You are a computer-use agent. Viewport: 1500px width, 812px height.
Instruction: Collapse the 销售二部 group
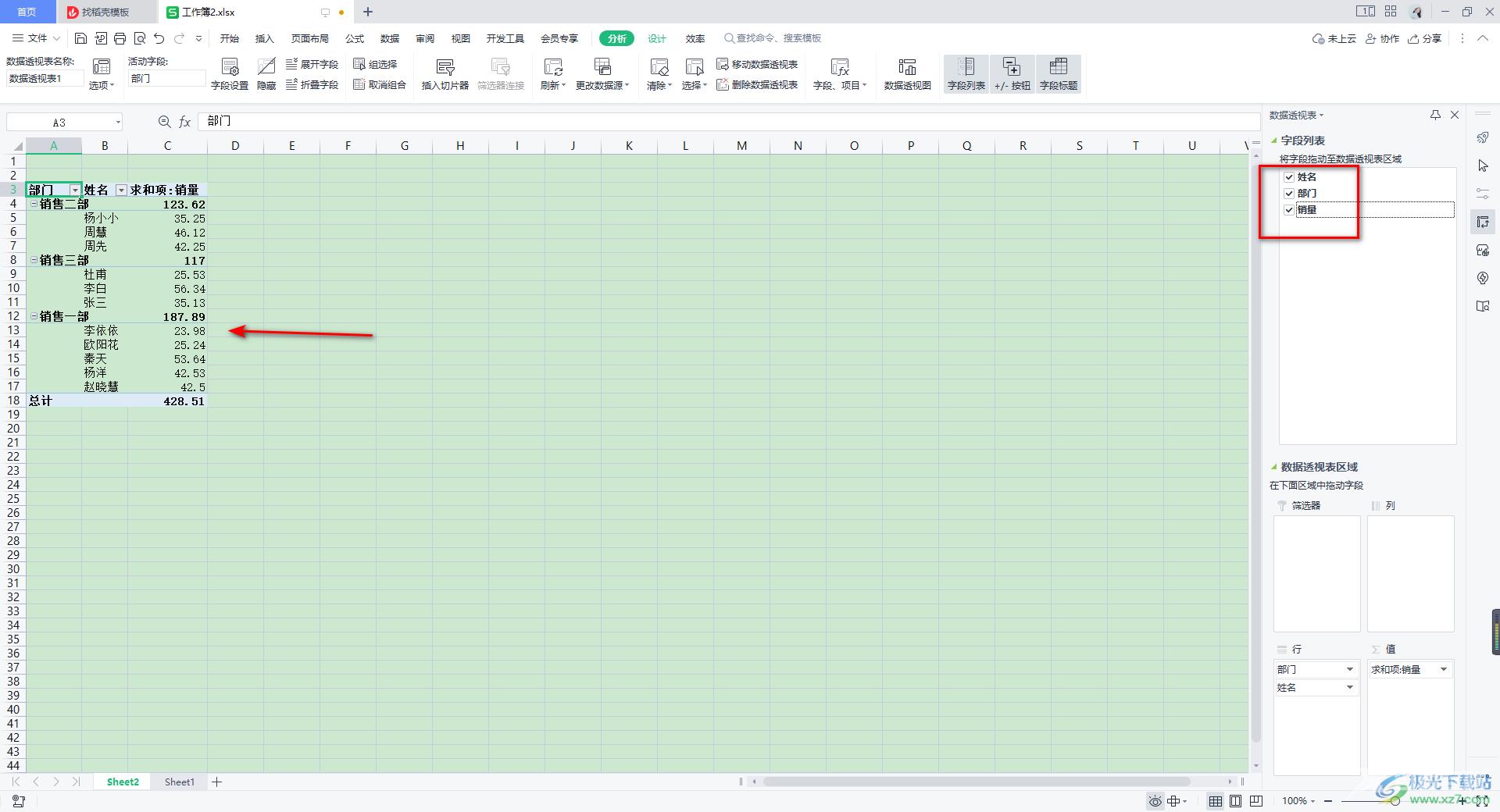34,204
